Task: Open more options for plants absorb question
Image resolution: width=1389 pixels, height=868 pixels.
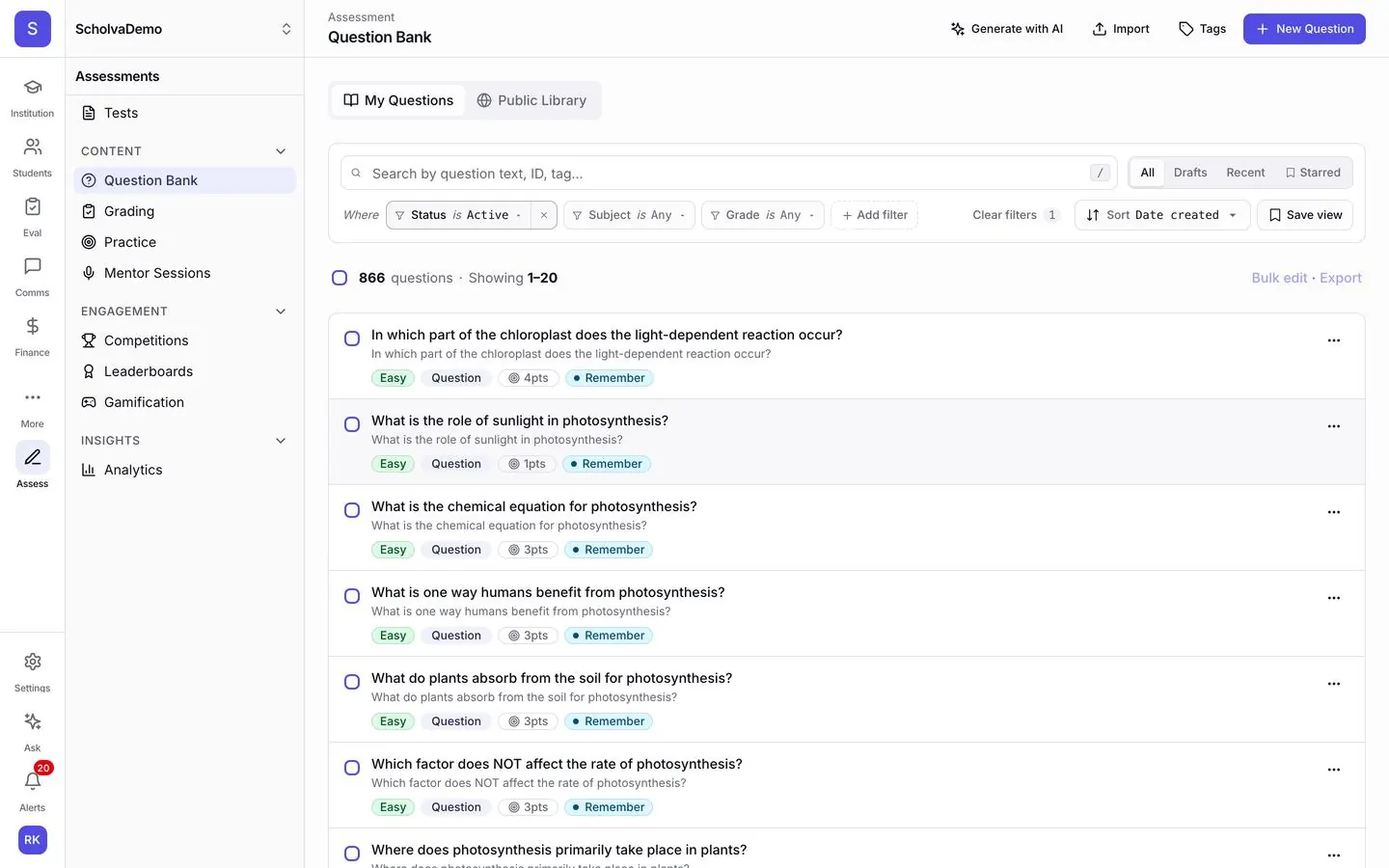Action: tap(1334, 684)
